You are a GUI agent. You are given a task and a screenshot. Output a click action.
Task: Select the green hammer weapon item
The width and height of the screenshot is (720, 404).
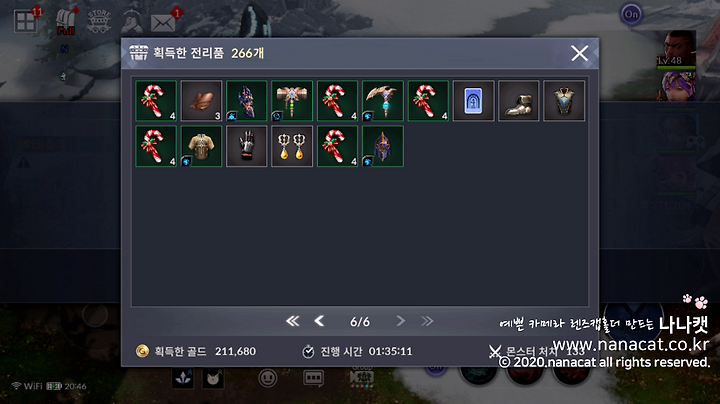tap(292, 101)
